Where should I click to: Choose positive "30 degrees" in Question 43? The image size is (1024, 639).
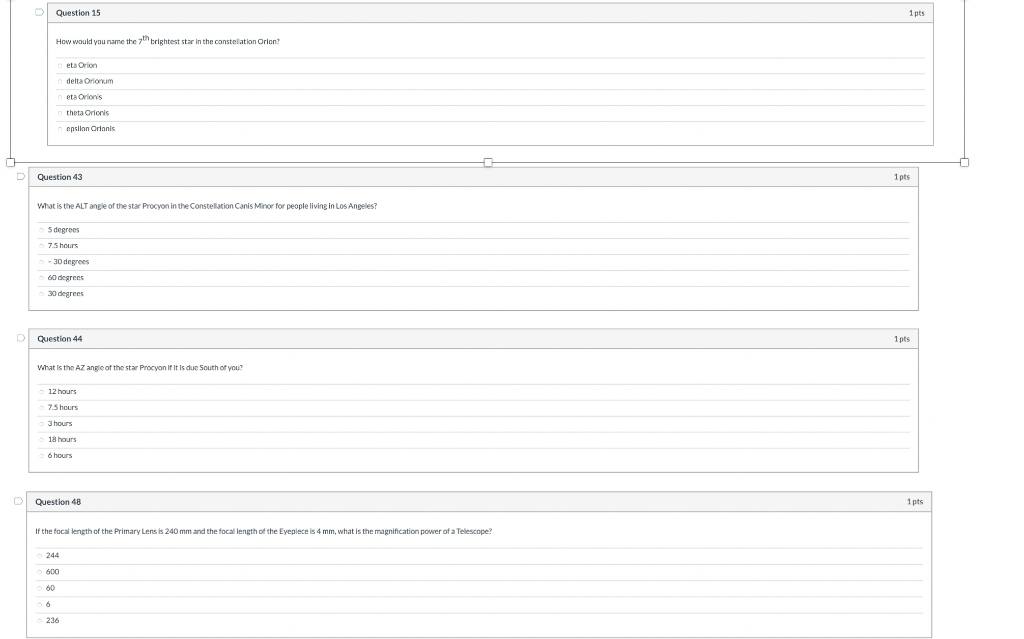[x=42, y=294]
